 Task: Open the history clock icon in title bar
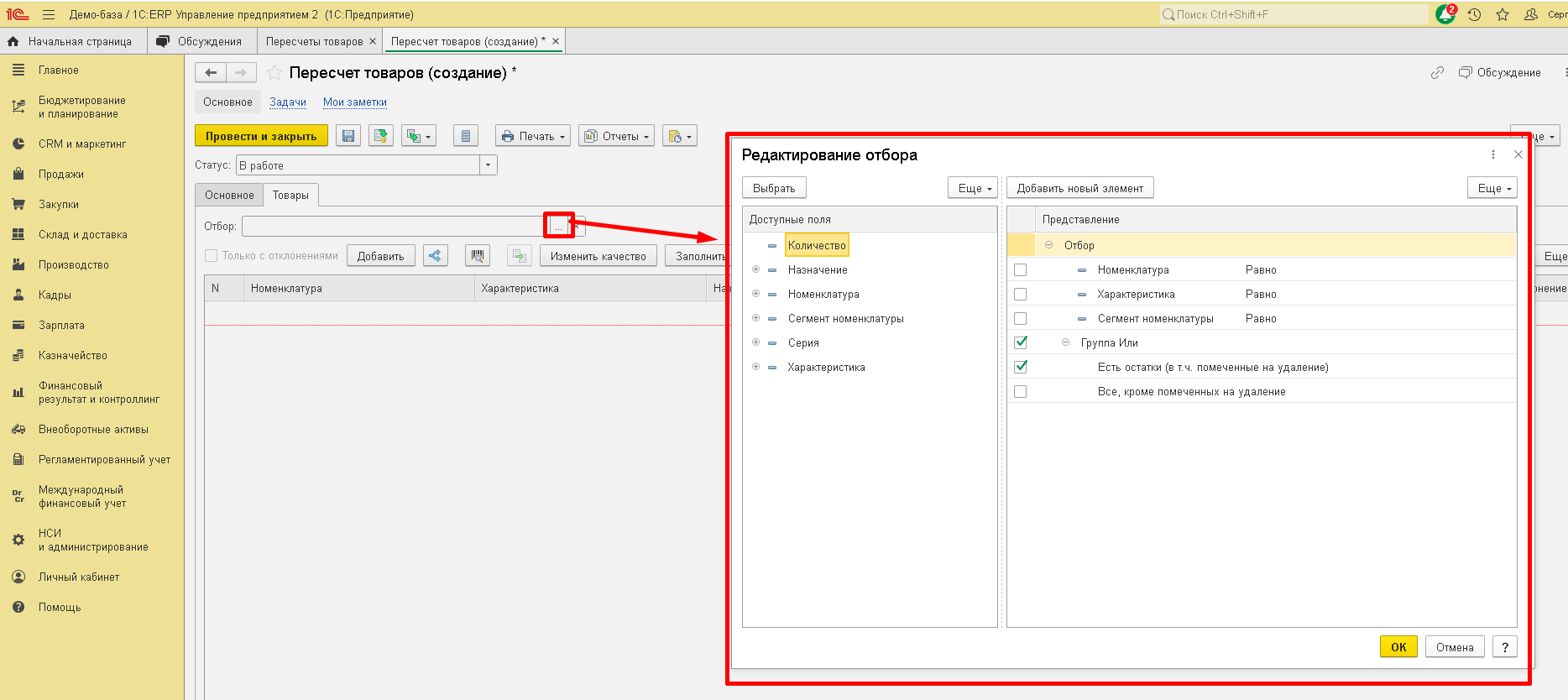click(x=1475, y=14)
